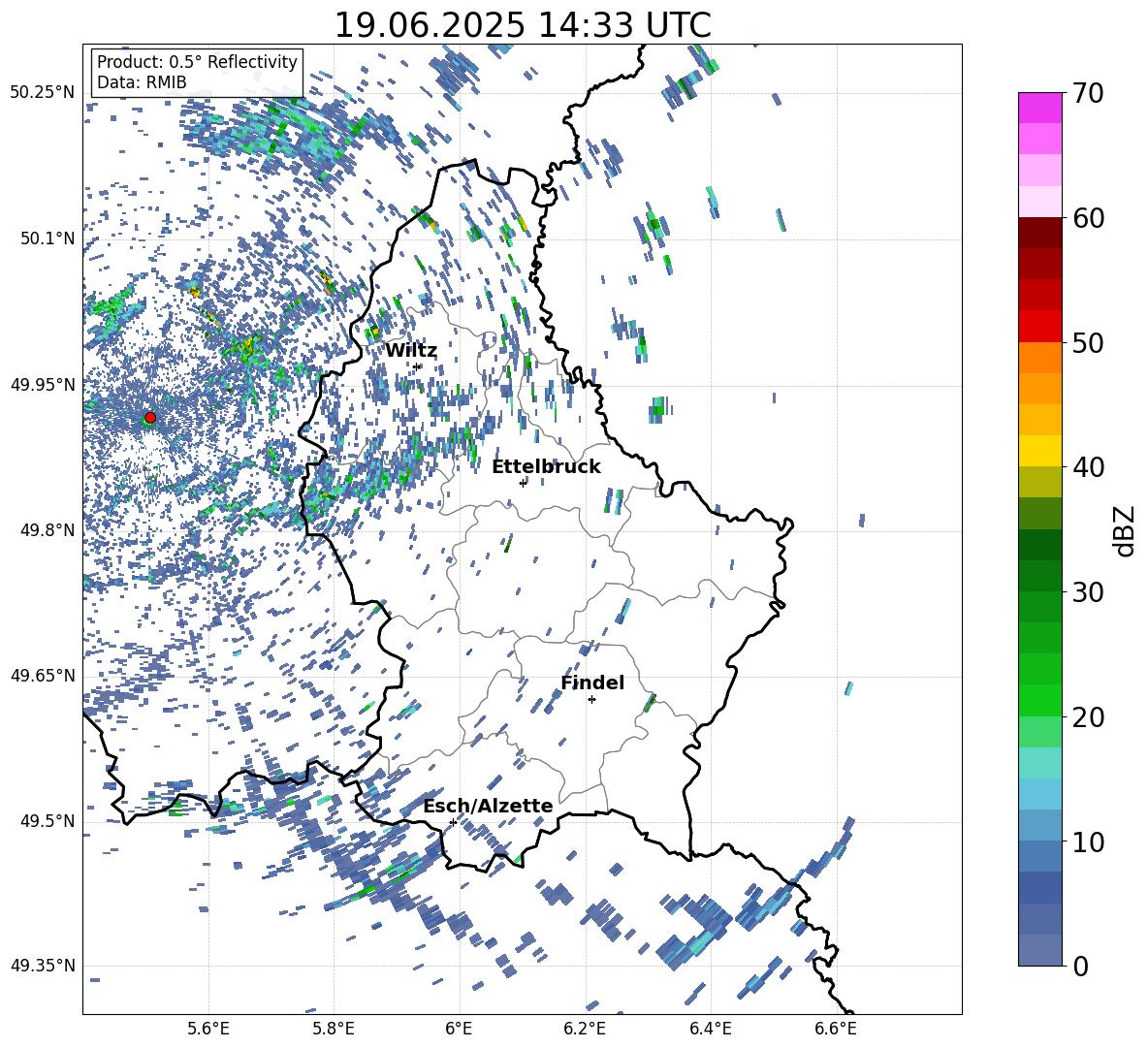This screenshot has width=1148, height=1048.
Task: Click the colorbar tick label 30
Action: tap(1088, 592)
